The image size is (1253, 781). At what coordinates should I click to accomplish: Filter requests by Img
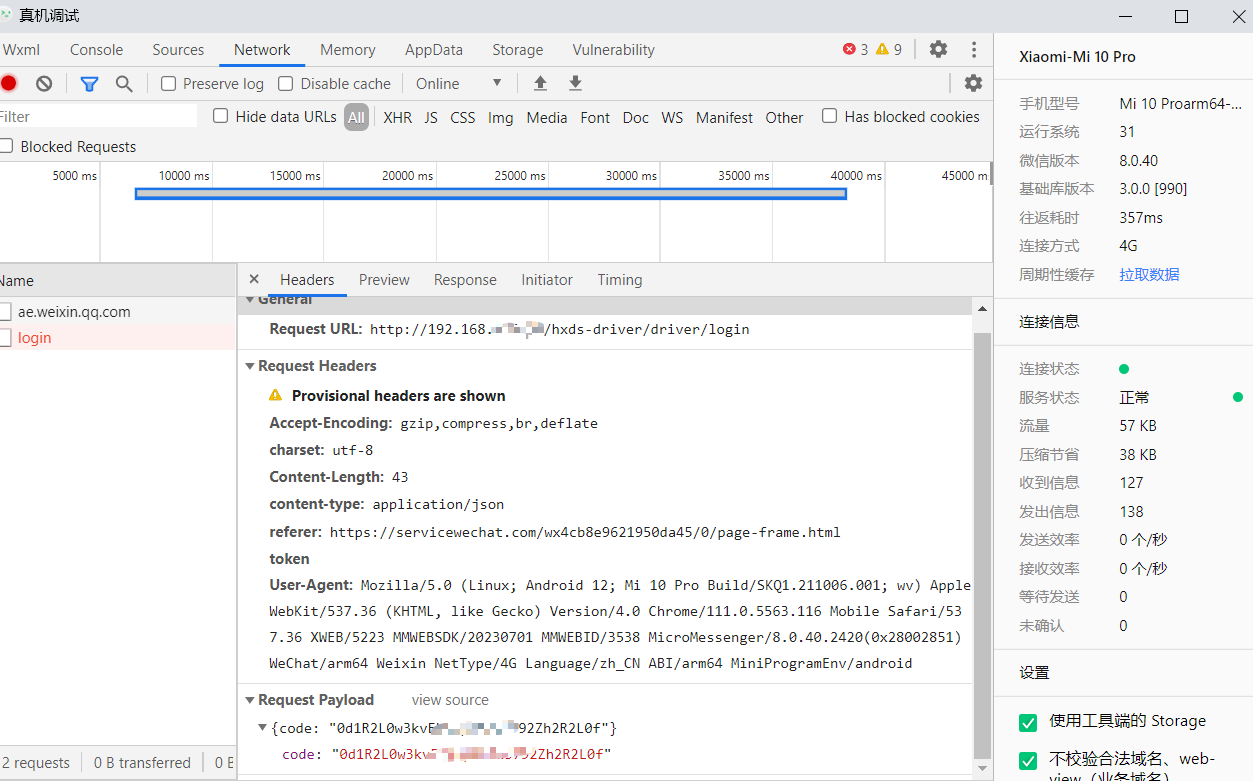point(501,117)
